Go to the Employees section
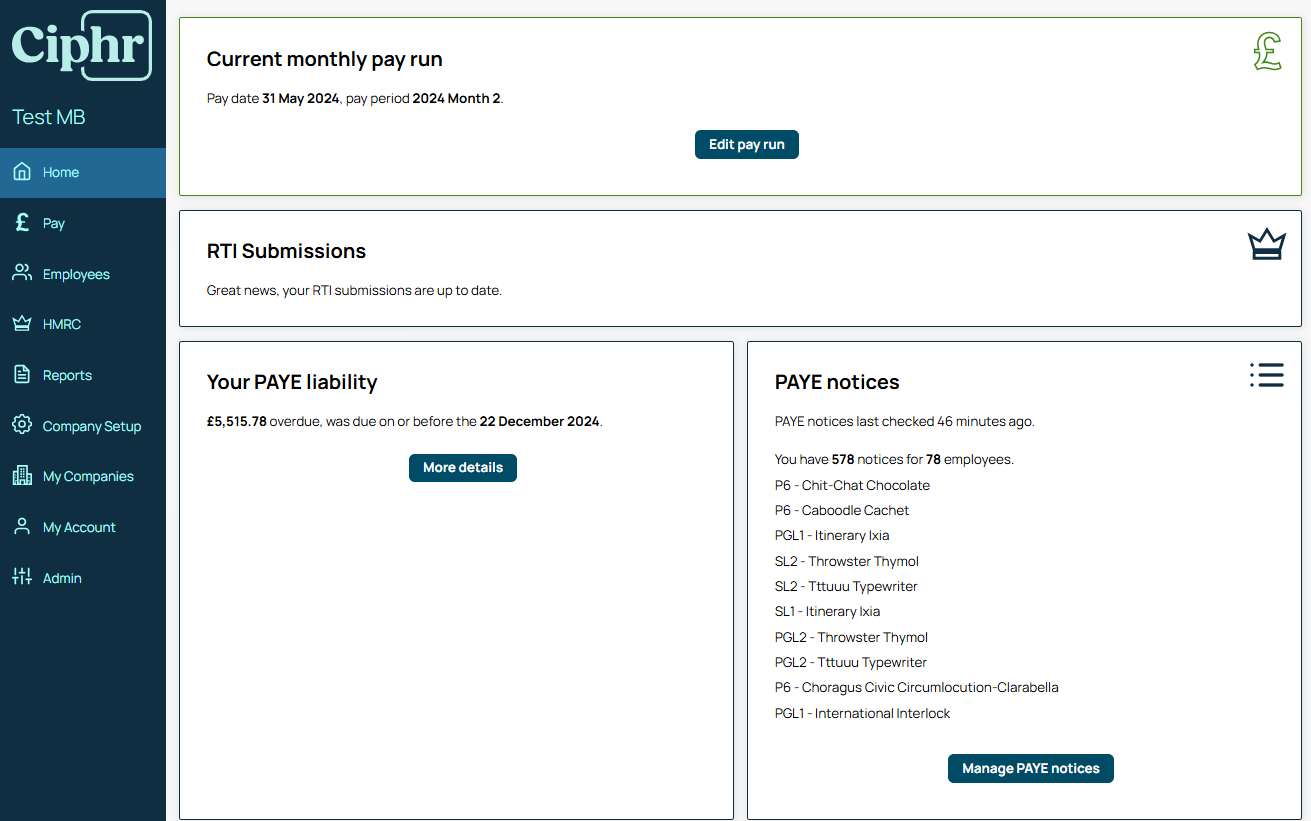This screenshot has height=821, width=1311. (x=83, y=274)
